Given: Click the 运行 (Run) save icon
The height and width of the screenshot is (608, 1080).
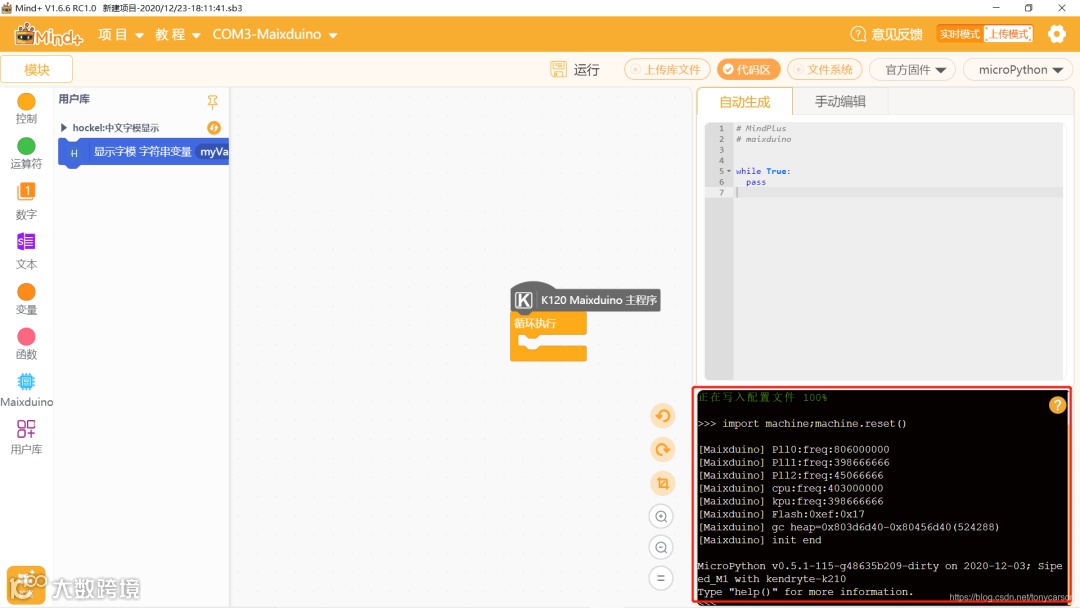Looking at the screenshot, I should click(x=558, y=69).
